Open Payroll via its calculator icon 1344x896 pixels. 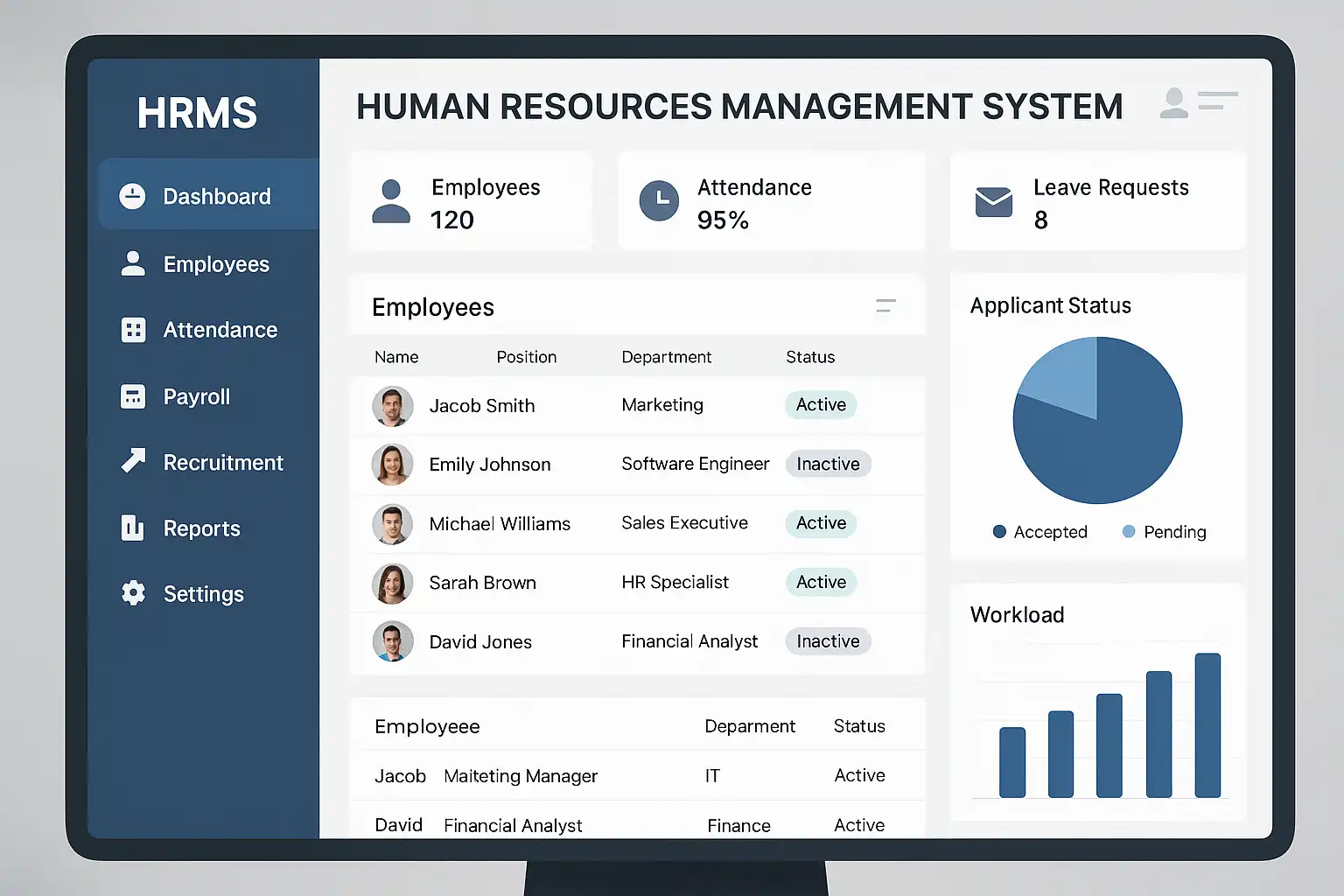[x=133, y=396]
